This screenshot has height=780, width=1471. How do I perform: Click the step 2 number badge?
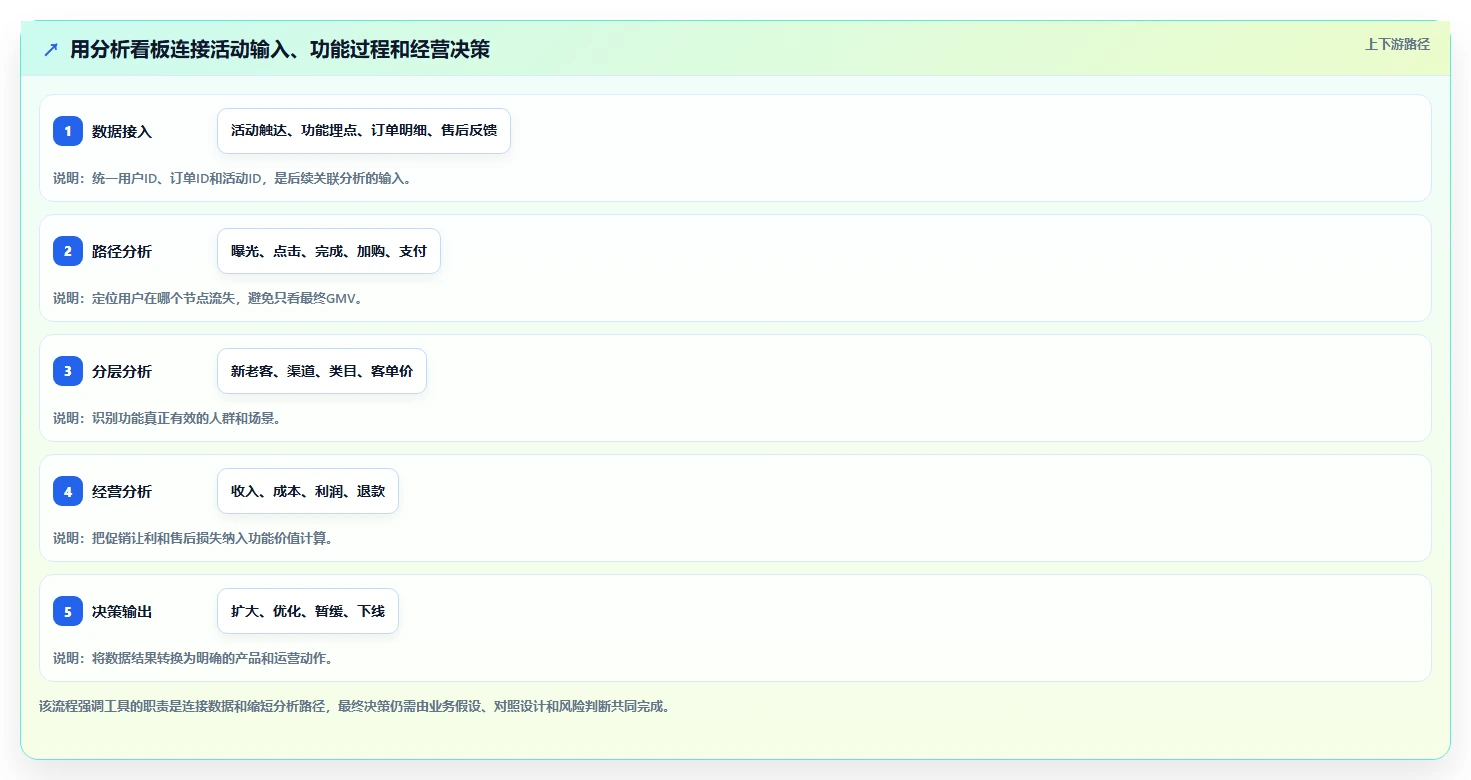[x=68, y=251]
